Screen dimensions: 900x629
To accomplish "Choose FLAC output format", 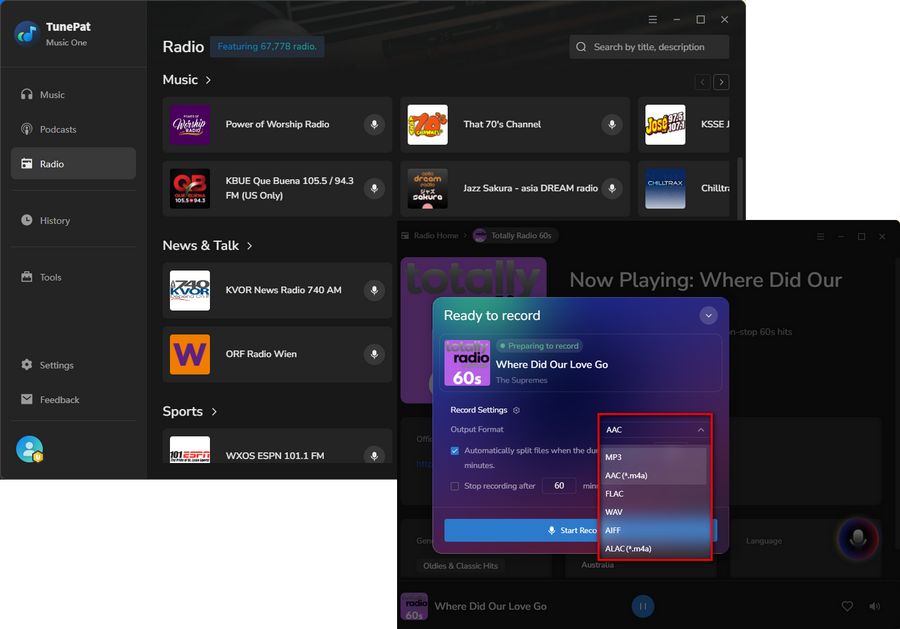I will (654, 494).
